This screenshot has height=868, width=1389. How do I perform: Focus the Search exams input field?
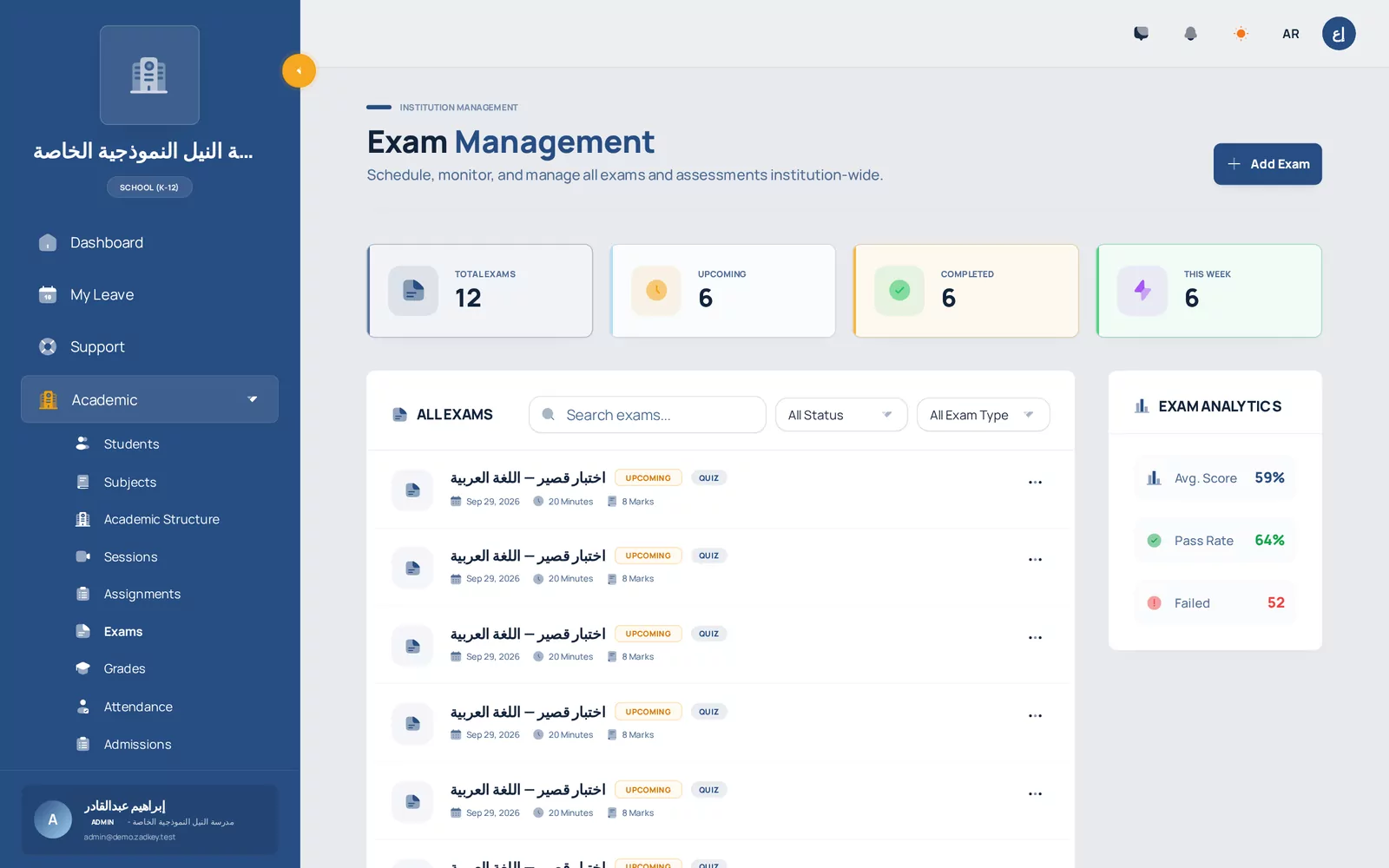tap(648, 415)
